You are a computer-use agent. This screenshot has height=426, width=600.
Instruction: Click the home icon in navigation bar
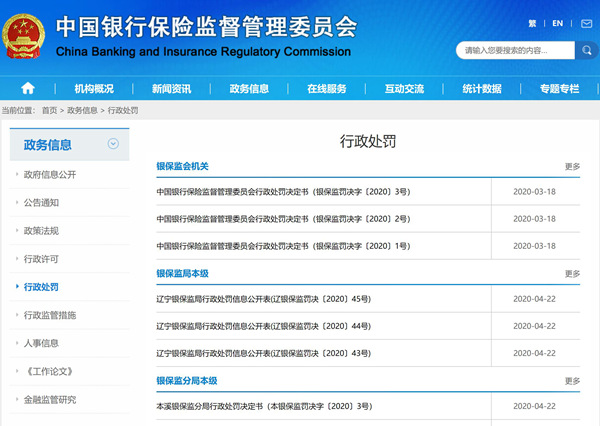tap(28, 88)
